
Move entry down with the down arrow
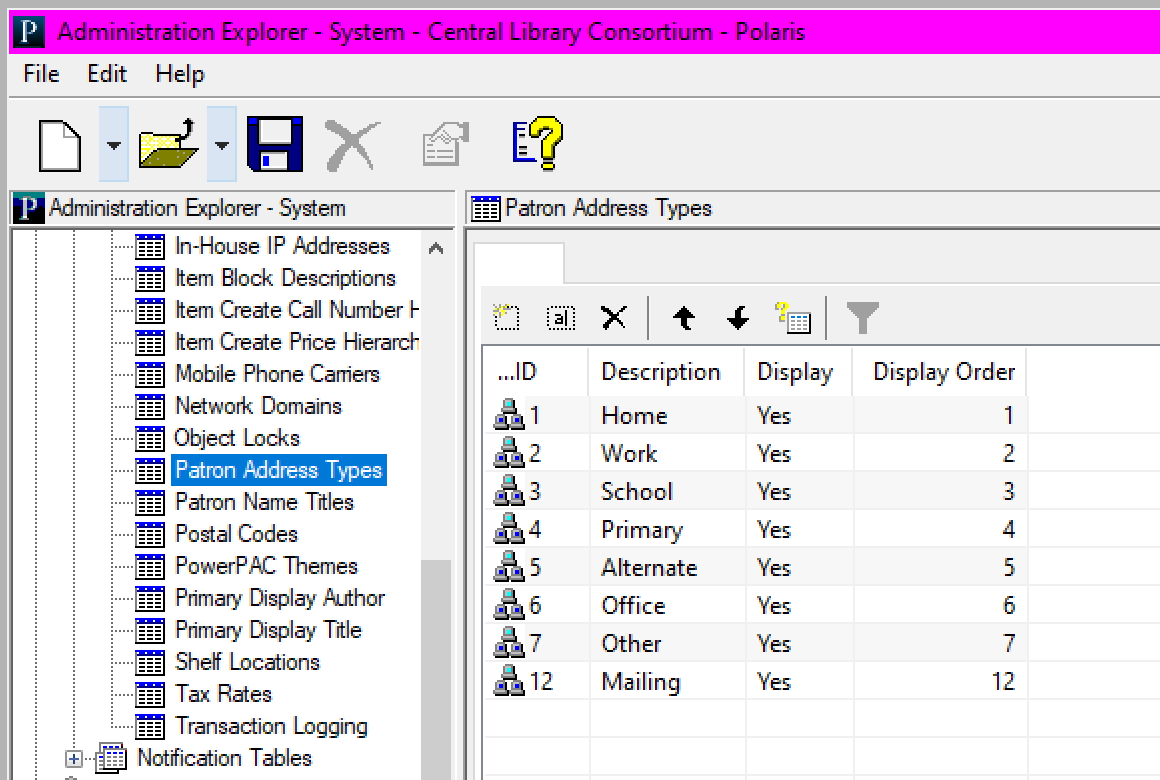tap(738, 318)
